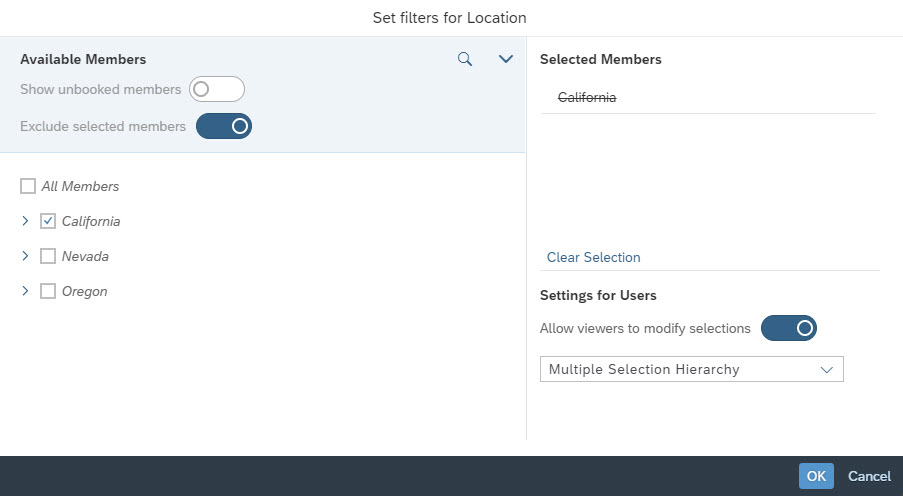This screenshot has width=903, height=496.
Task: Turn off Allow viewers to modify selections
Action: pos(788,328)
